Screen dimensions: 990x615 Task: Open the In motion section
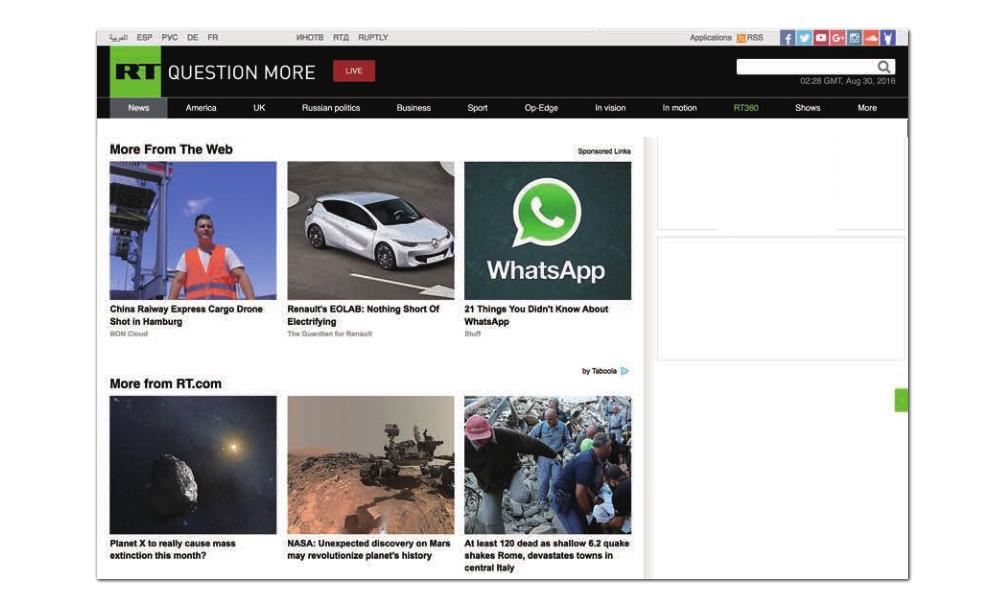[679, 108]
